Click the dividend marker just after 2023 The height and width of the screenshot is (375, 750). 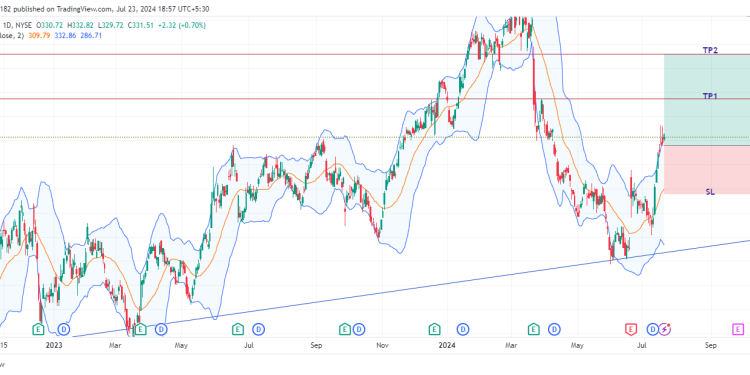(64, 329)
